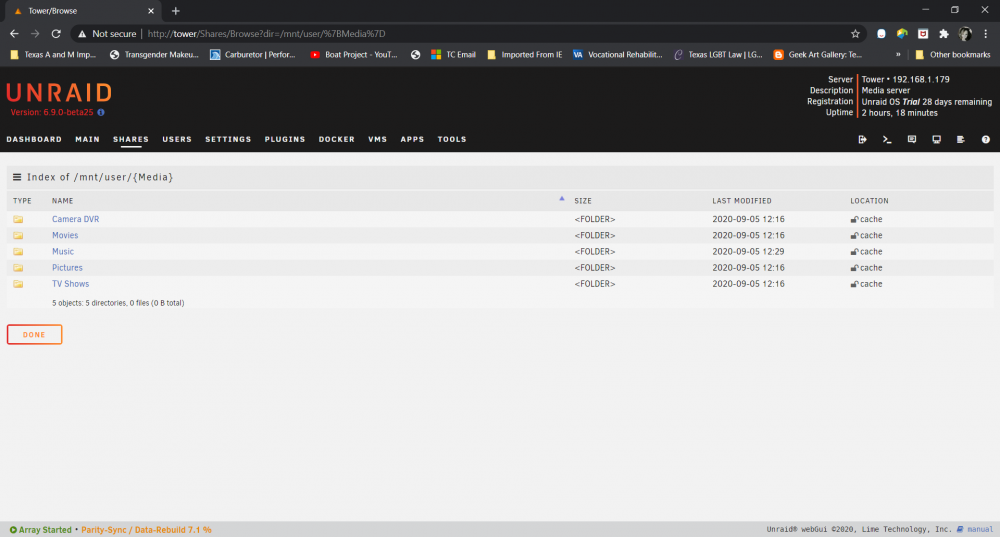Image resolution: width=1000 pixels, height=537 pixels.
Task: Open the Chrome three-dot menu
Action: point(985,34)
